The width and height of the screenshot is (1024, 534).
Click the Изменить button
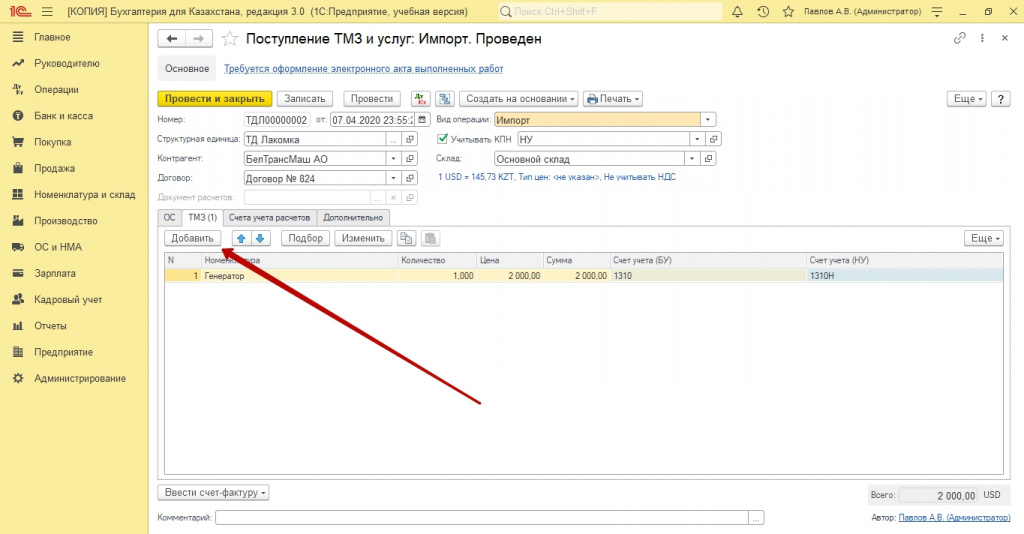[x=363, y=238]
